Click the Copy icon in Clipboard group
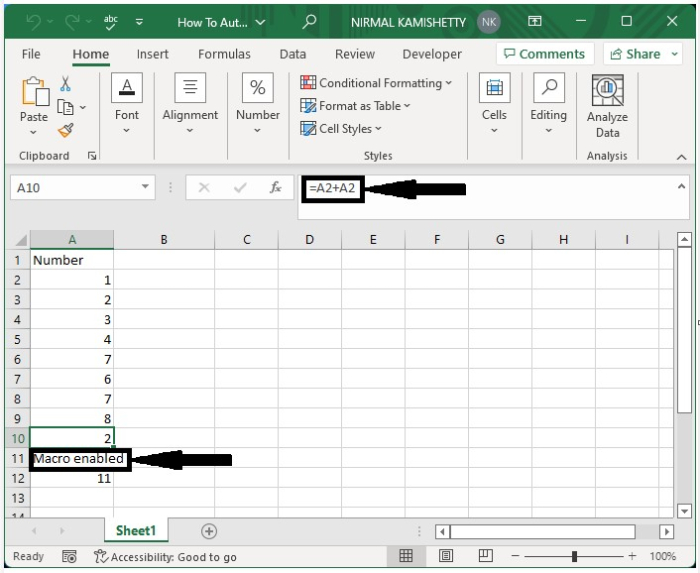 click(66, 107)
